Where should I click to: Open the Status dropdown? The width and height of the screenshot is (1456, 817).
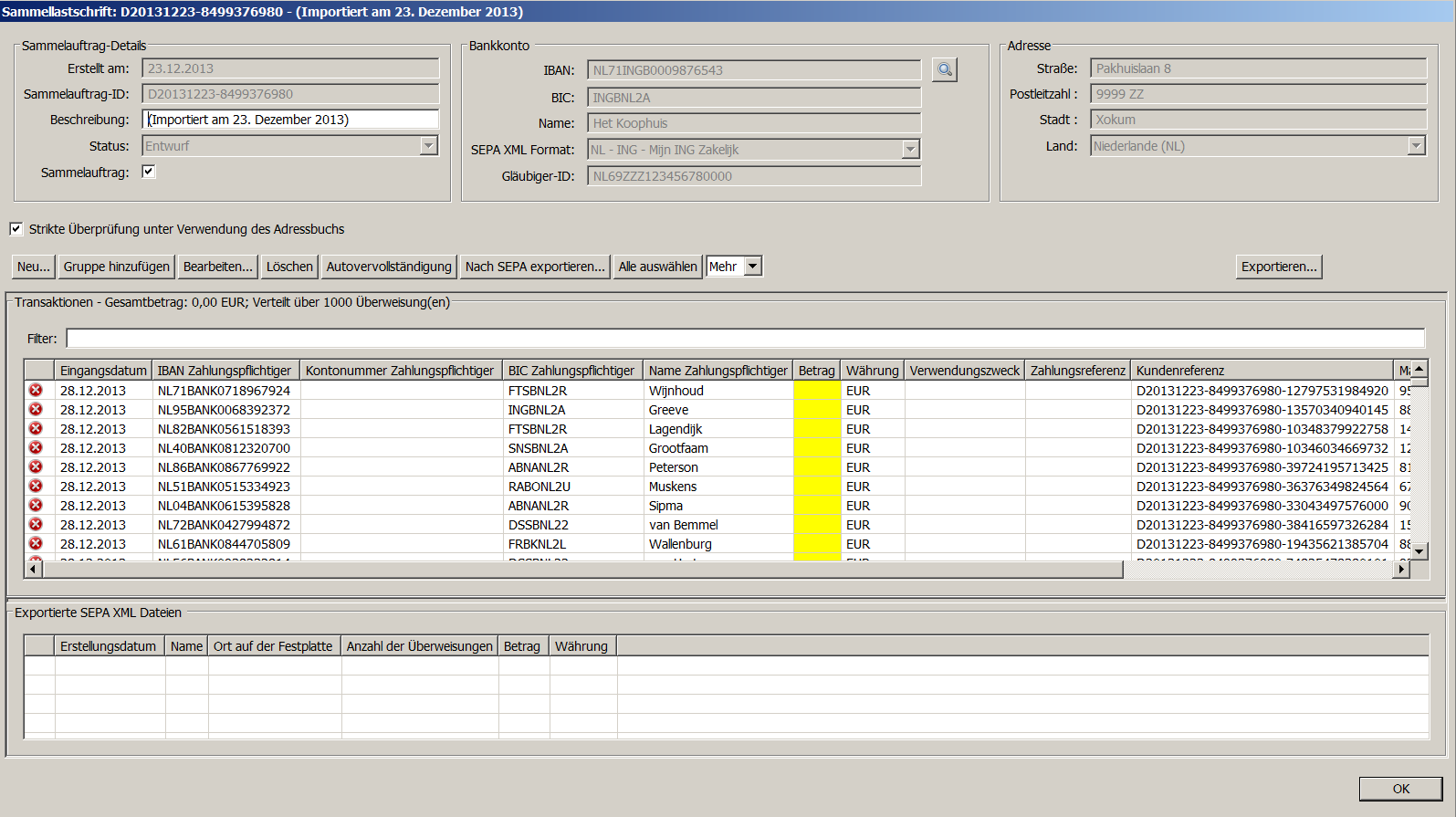click(x=429, y=146)
